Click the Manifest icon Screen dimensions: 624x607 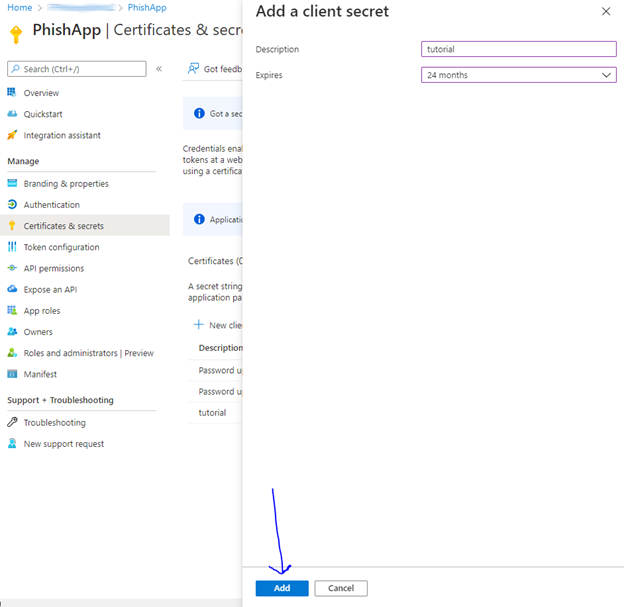click(12, 374)
